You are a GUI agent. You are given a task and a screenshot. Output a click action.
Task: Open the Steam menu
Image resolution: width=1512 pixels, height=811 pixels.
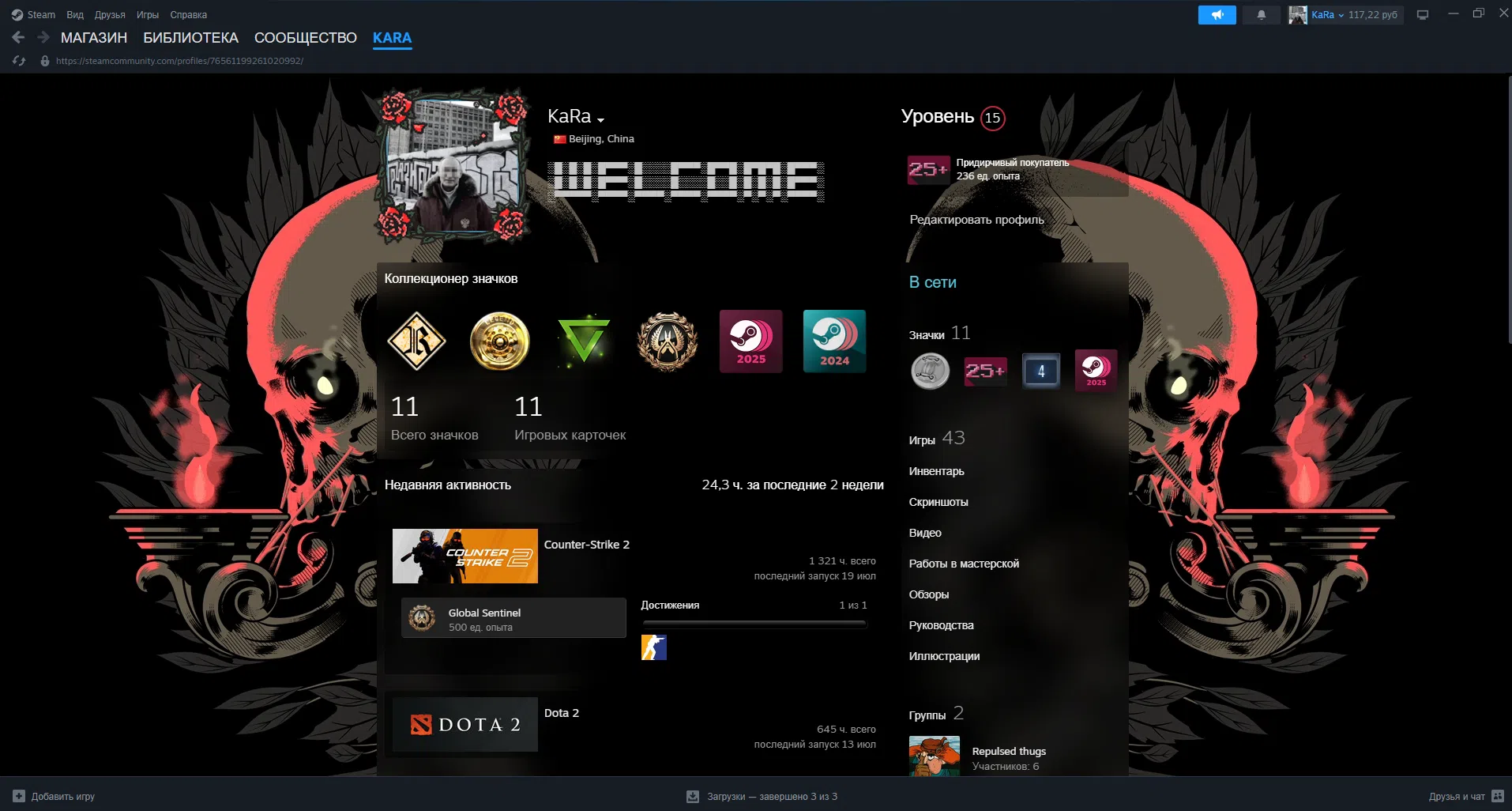pyautogui.click(x=41, y=15)
